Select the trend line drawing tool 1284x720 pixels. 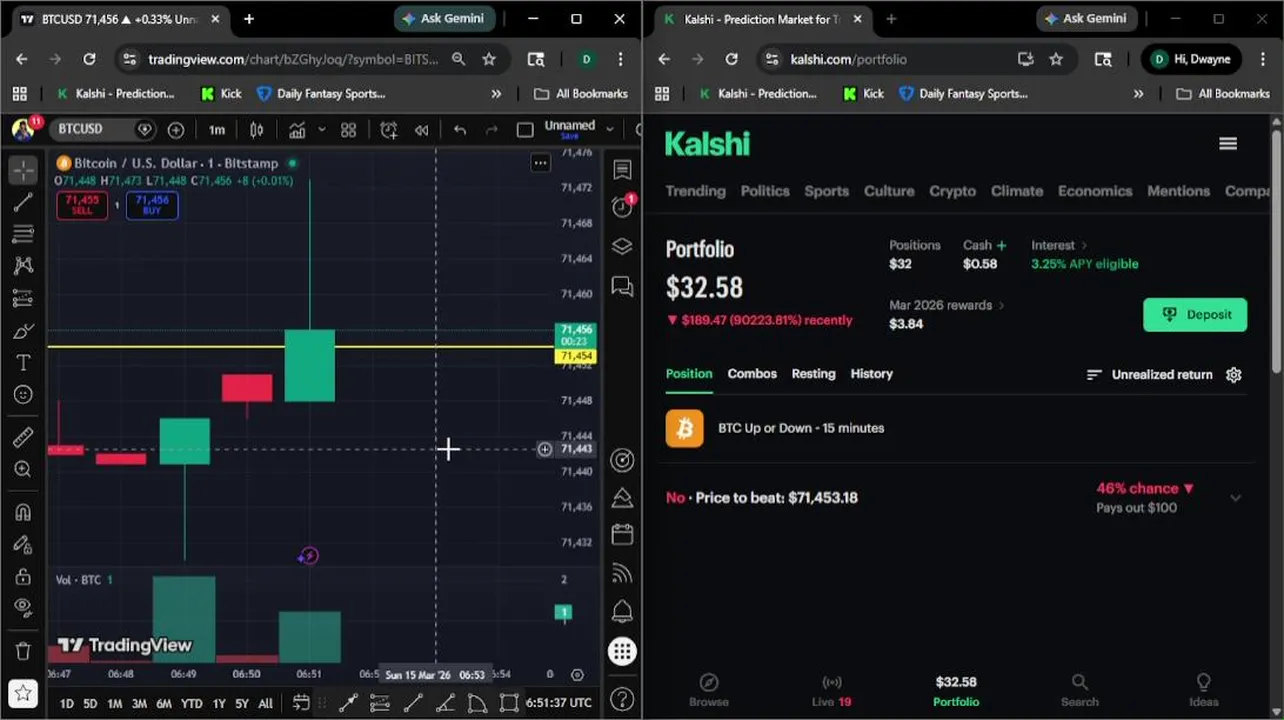[x=23, y=202]
